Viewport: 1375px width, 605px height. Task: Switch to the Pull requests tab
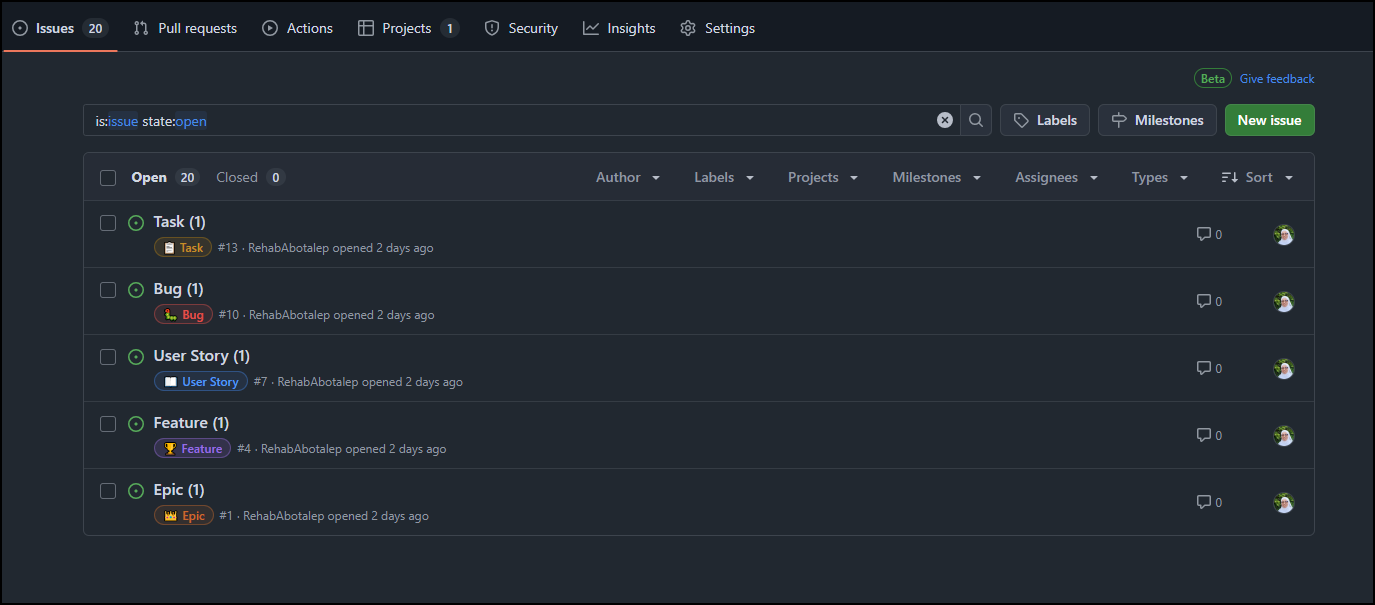coord(185,28)
